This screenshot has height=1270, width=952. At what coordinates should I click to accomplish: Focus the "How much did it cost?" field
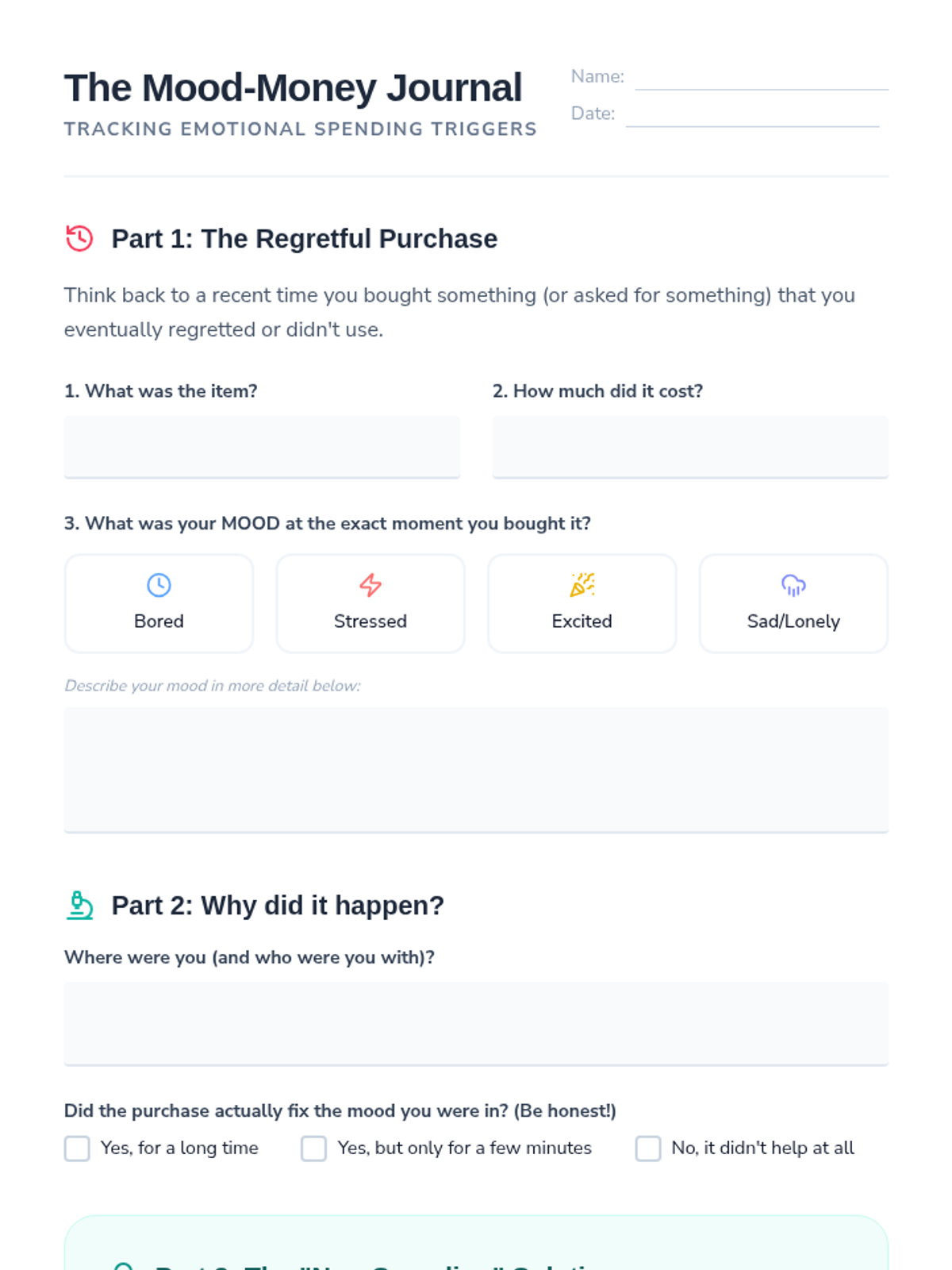(x=690, y=446)
